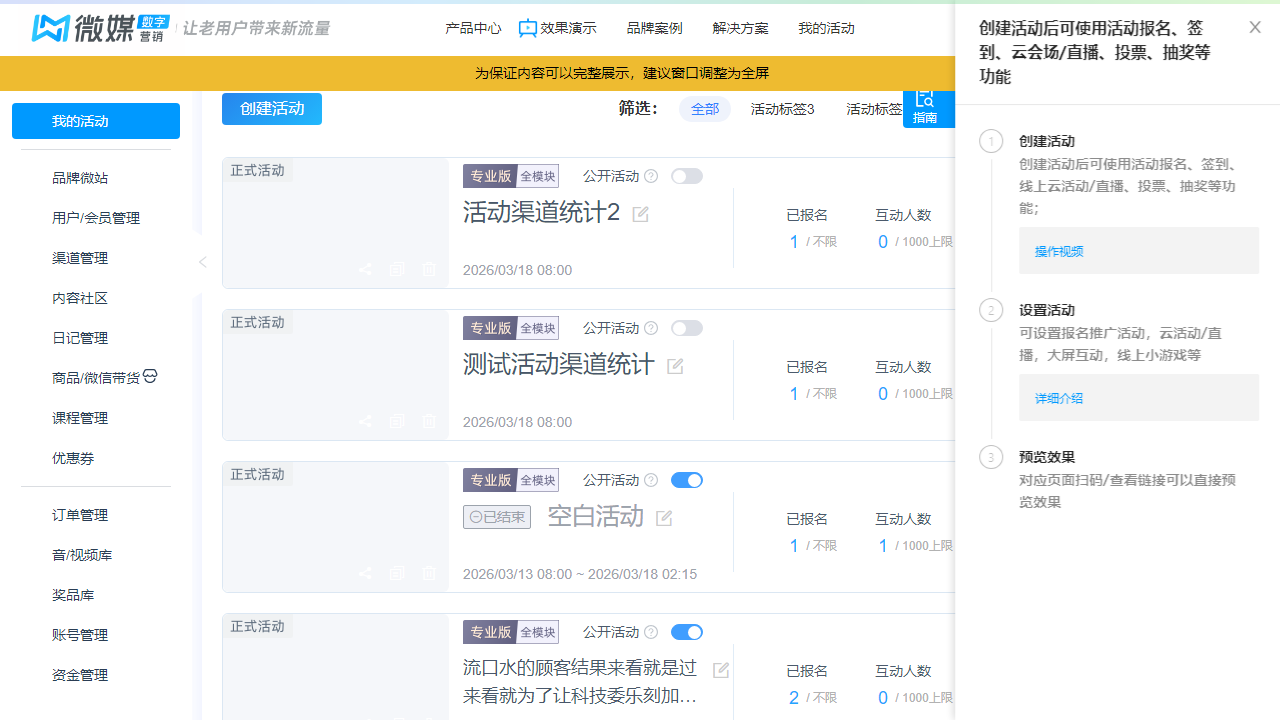The height and width of the screenshot is (720, 1280).
Task: Open 产品中心 in the top menu
Action: point(473,28)
